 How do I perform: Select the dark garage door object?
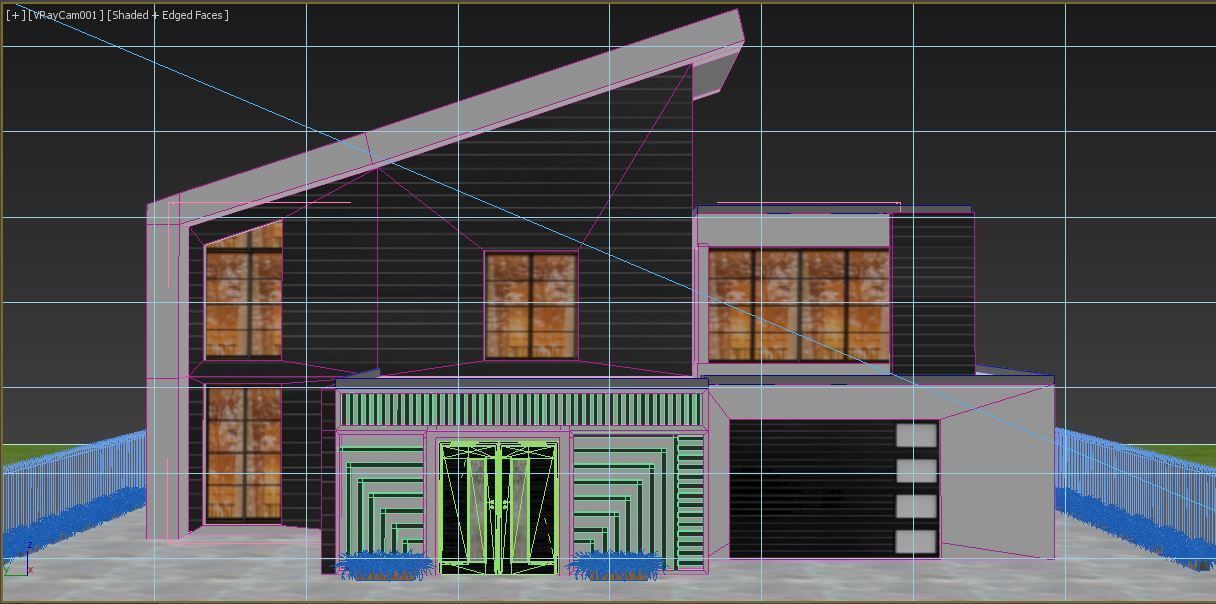(x=834, y=489)
